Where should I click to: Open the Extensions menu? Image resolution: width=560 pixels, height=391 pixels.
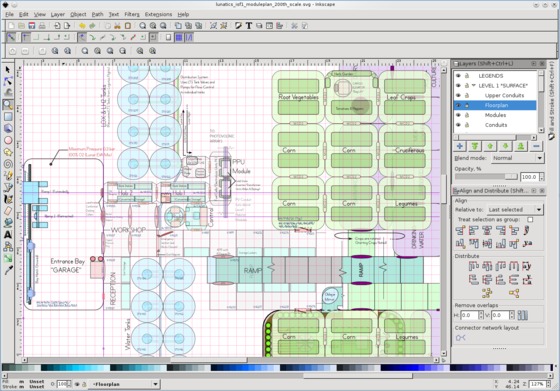click(158, 14)
